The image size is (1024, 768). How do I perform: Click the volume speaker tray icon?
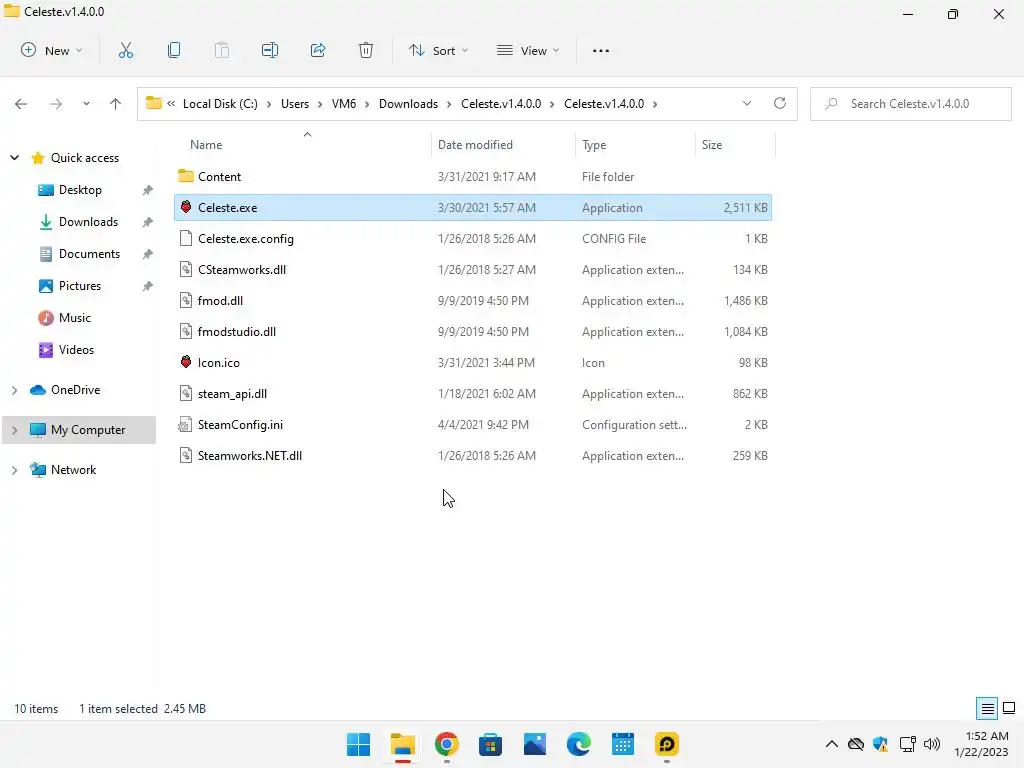[932, 744]
